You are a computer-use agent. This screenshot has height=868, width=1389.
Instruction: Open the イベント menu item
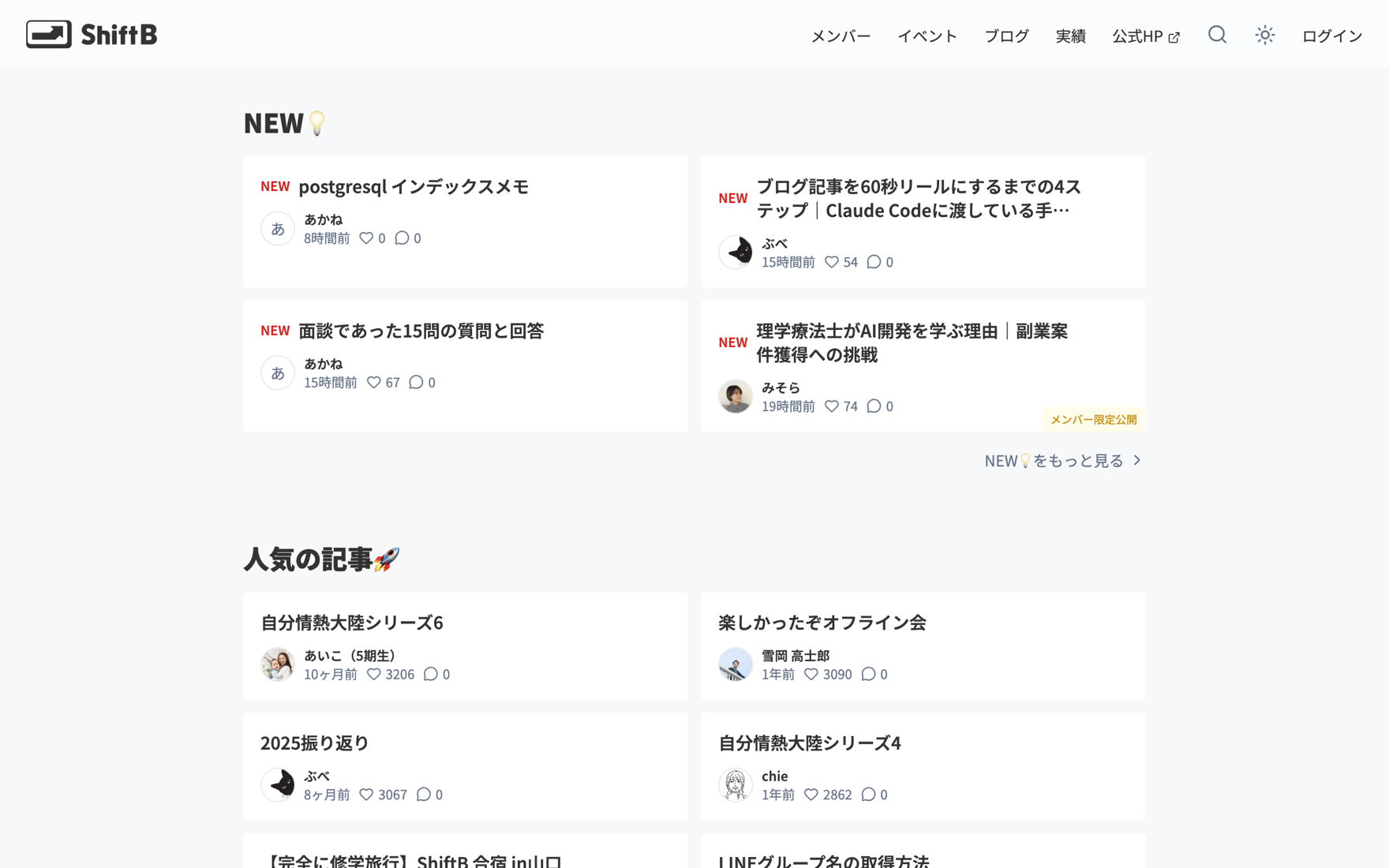927,36
